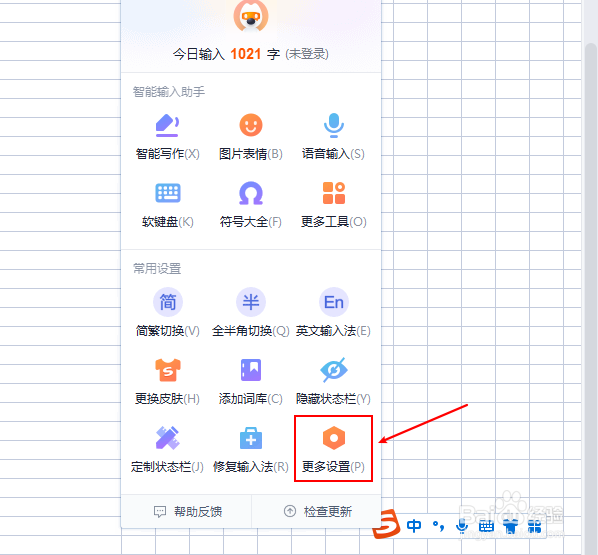Click microphone icon on status bar
Viewport: 598px width, 555px height.
click(x=462, y=526)
